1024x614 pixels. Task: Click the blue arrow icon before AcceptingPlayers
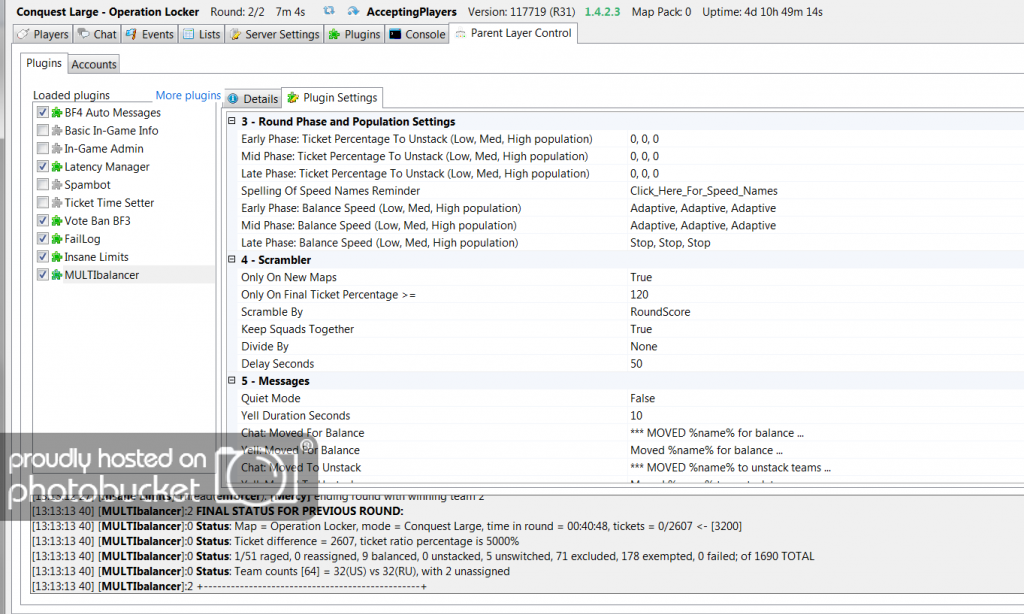[x=354, y=12]
